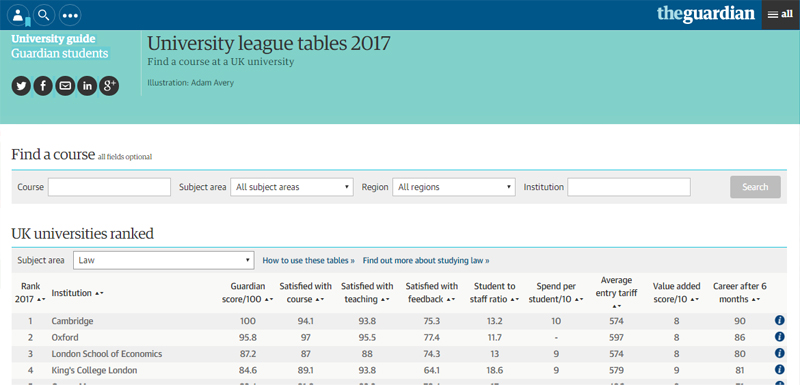Sort by Guardian score/100 column
The image size is (800, 385).
pos(247,293)
